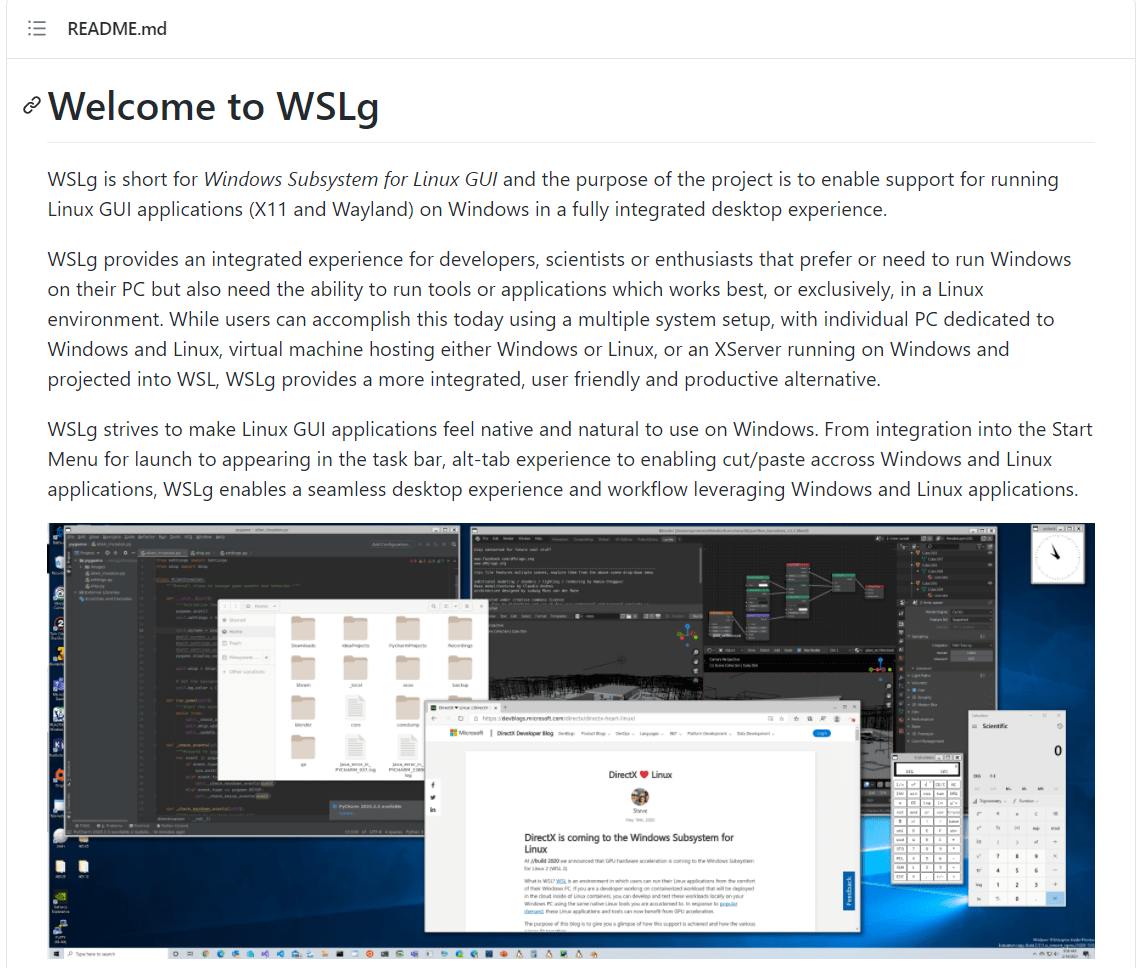Click the Update link in PyCharm's notification
The width and height of the screenshot is (1138, 968).
point(347,813)
